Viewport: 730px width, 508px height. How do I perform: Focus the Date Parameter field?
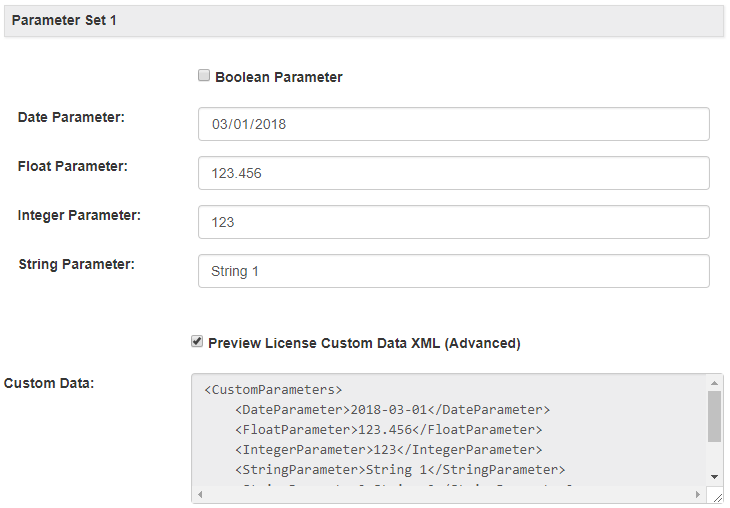(x=453, y=124)
